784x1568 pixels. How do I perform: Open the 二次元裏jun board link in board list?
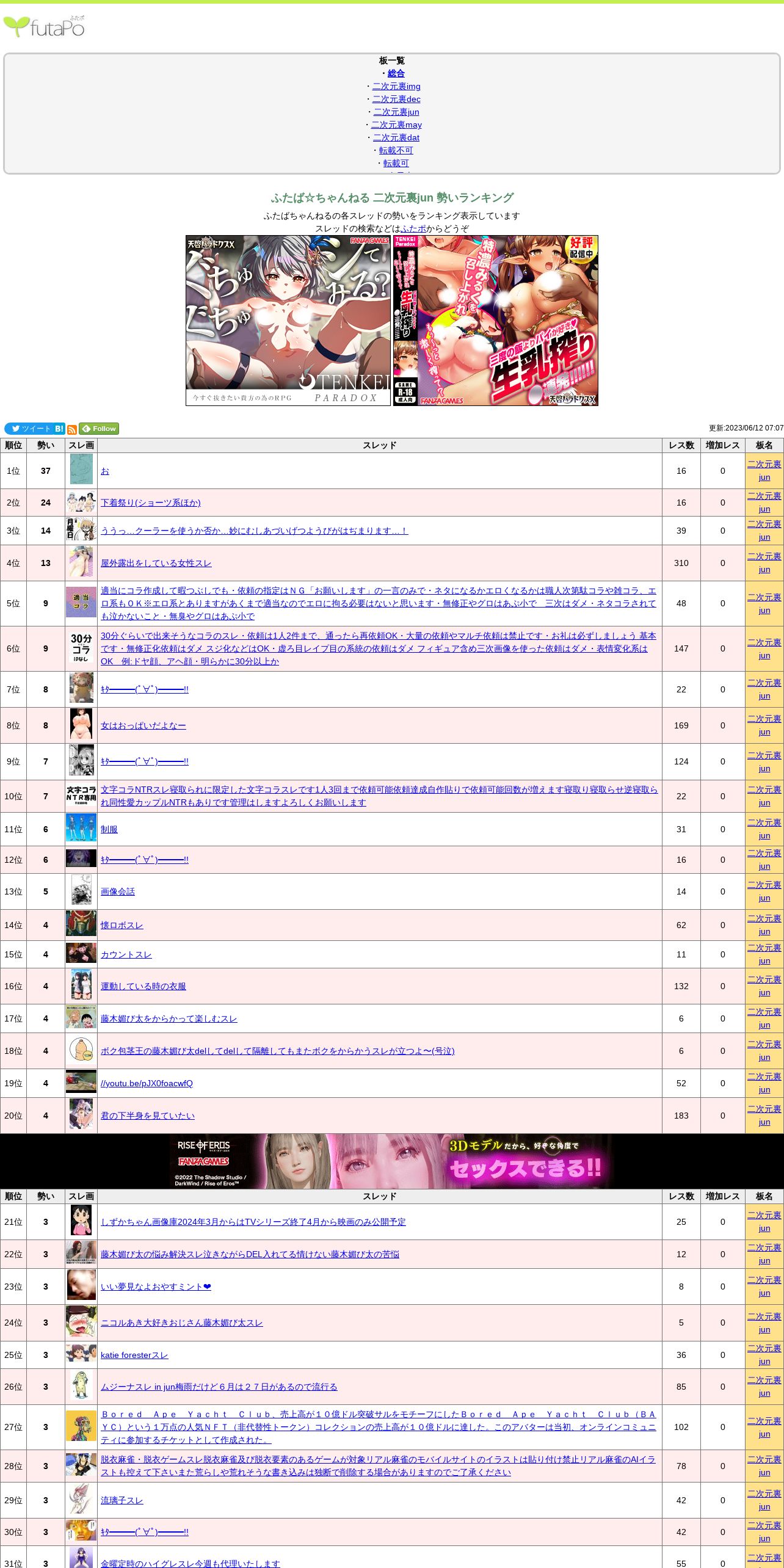pos(396,112)
